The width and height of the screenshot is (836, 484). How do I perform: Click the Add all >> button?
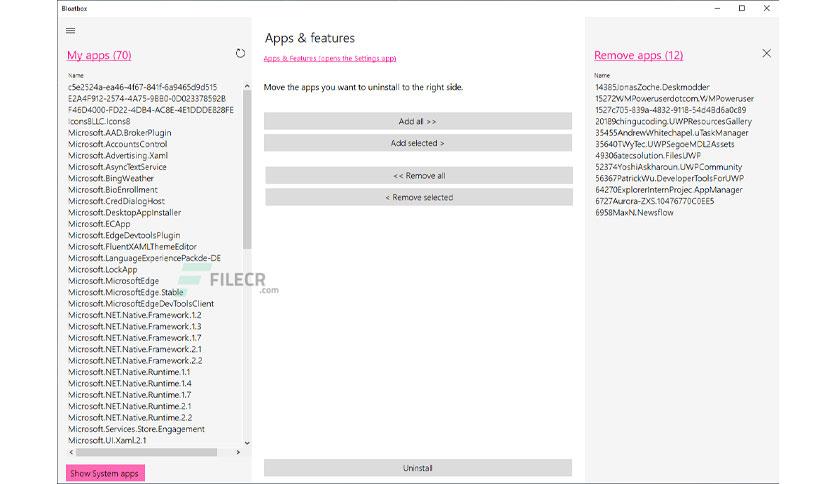click(x=418, y=122)
